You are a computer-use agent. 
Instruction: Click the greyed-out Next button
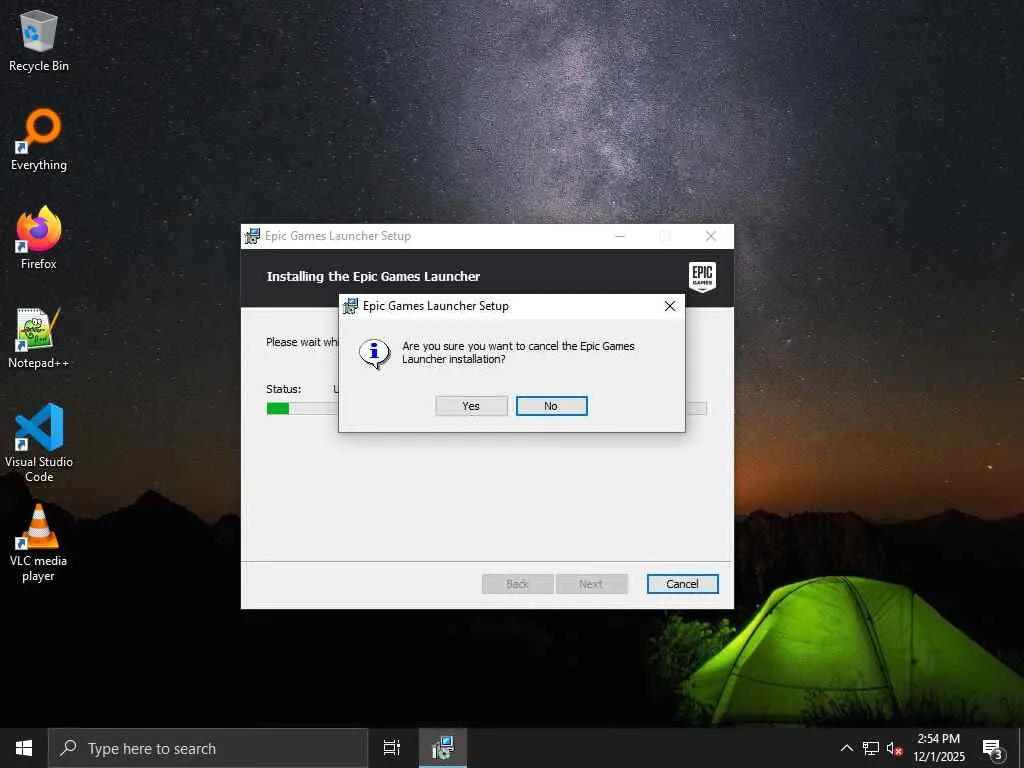click(x=591, y=584)
